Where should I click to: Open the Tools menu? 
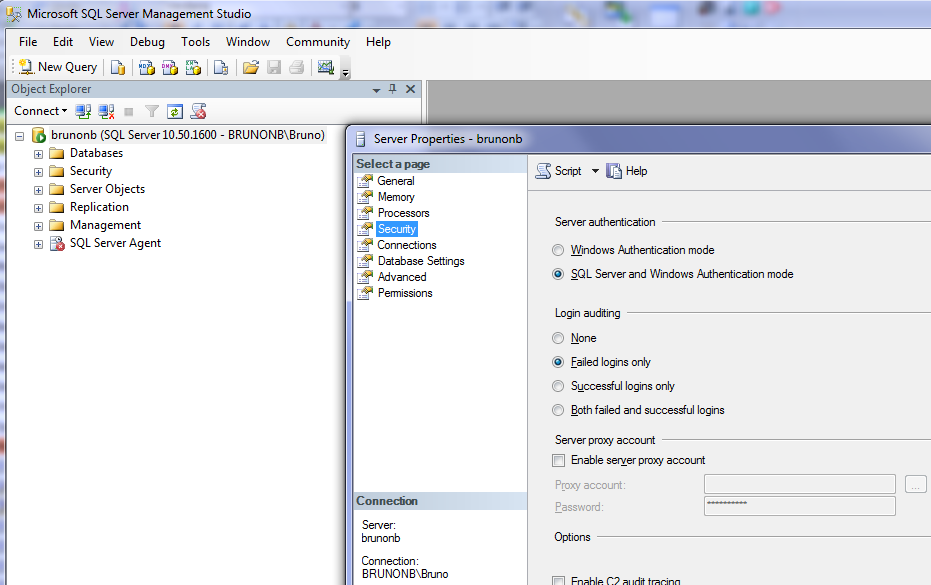(x=195, y=42)
